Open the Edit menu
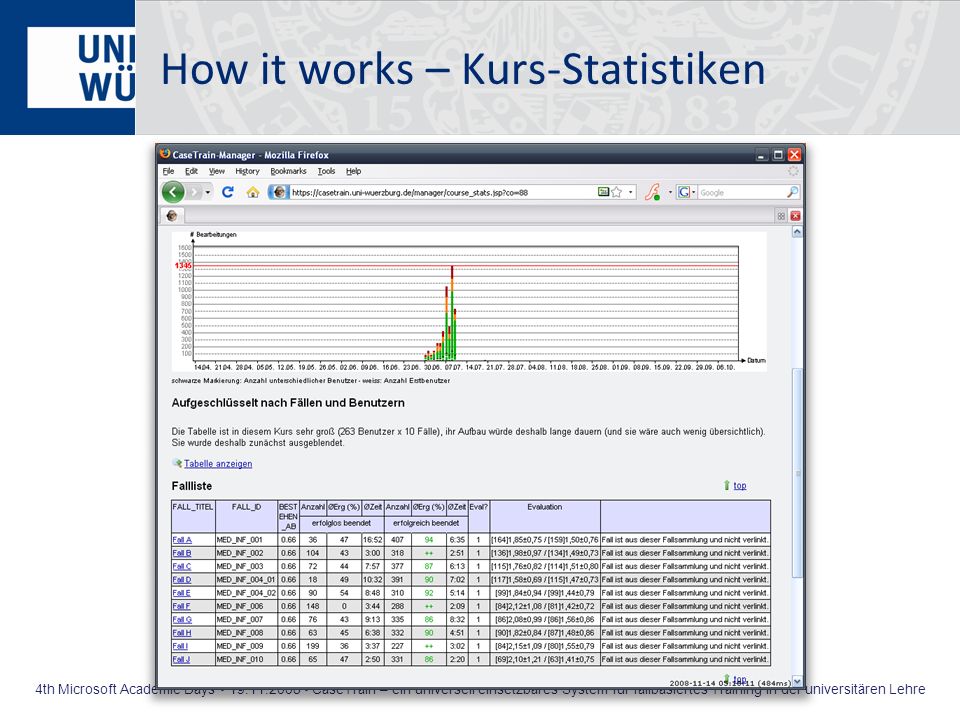 191,171
